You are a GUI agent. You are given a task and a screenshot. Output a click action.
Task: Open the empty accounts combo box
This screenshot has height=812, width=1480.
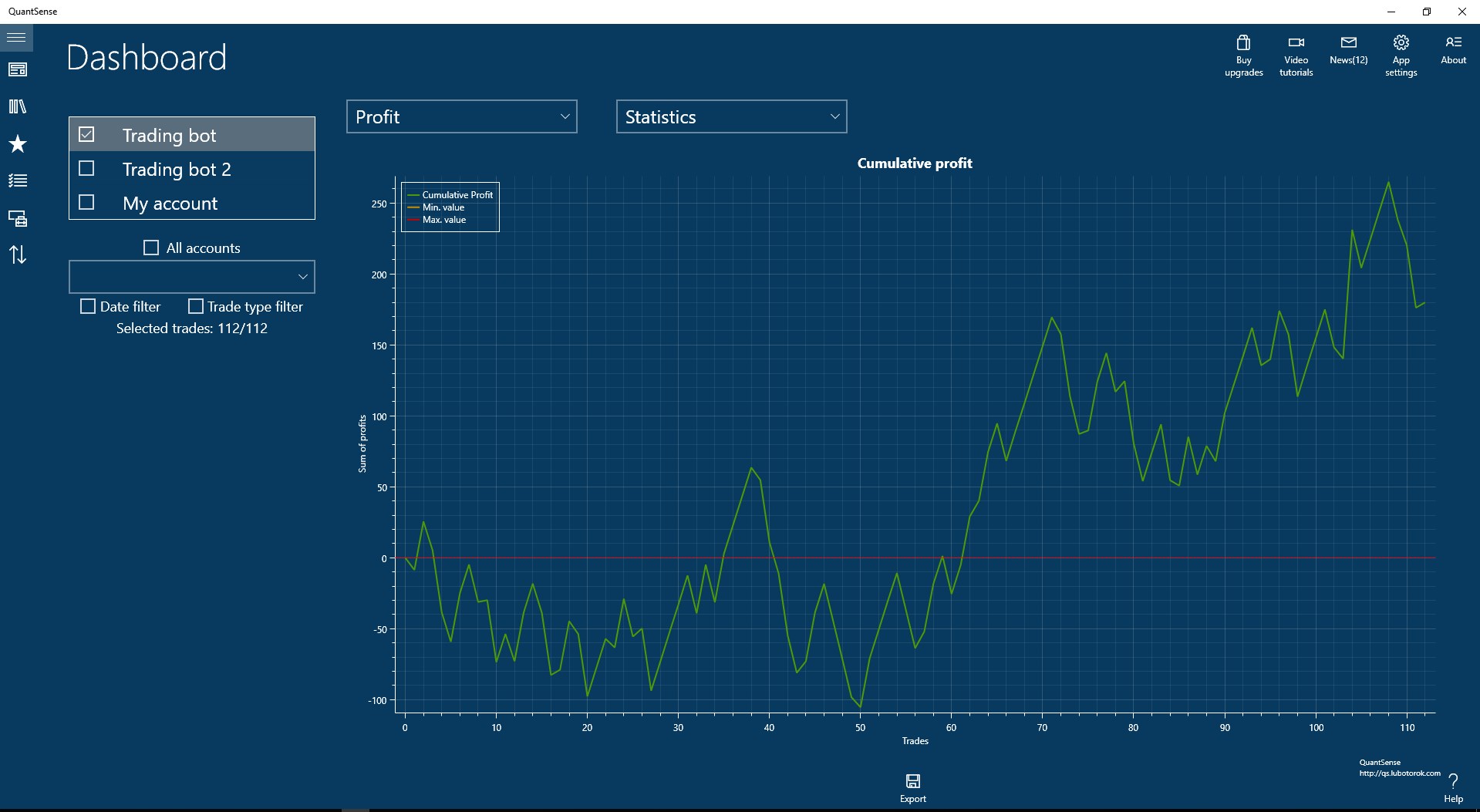(x=191, y=276)
